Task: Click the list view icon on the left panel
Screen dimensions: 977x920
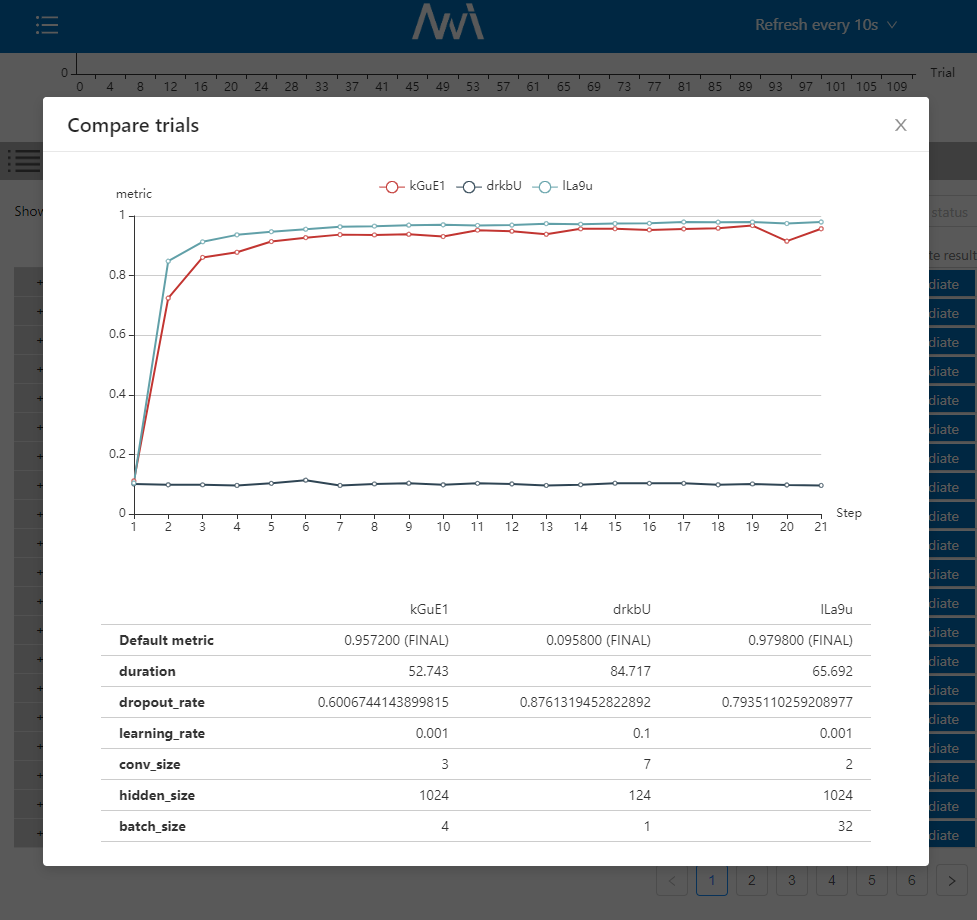Action: pyautogui.click(x=23, y=161)
